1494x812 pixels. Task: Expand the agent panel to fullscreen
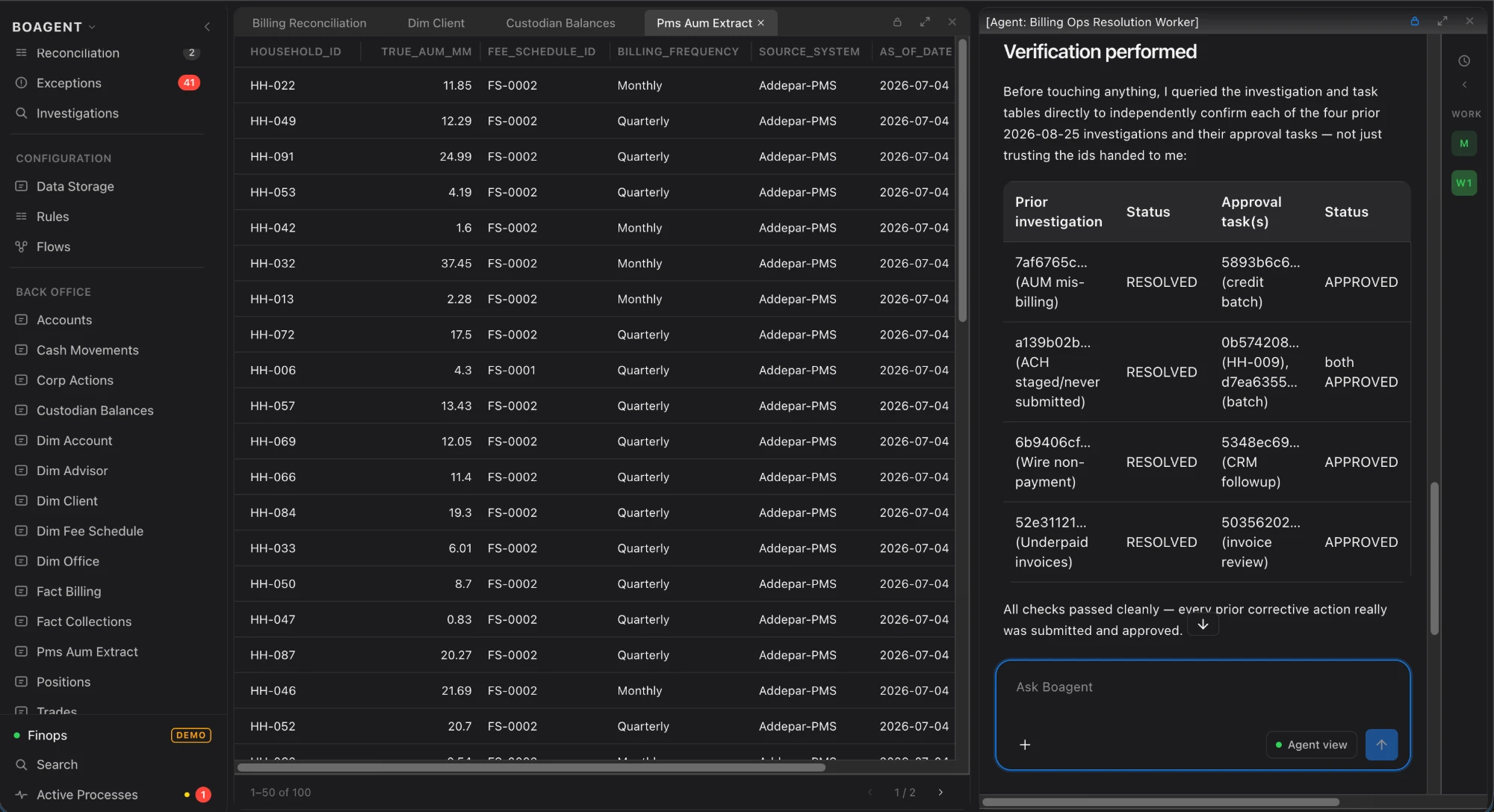1442,22
